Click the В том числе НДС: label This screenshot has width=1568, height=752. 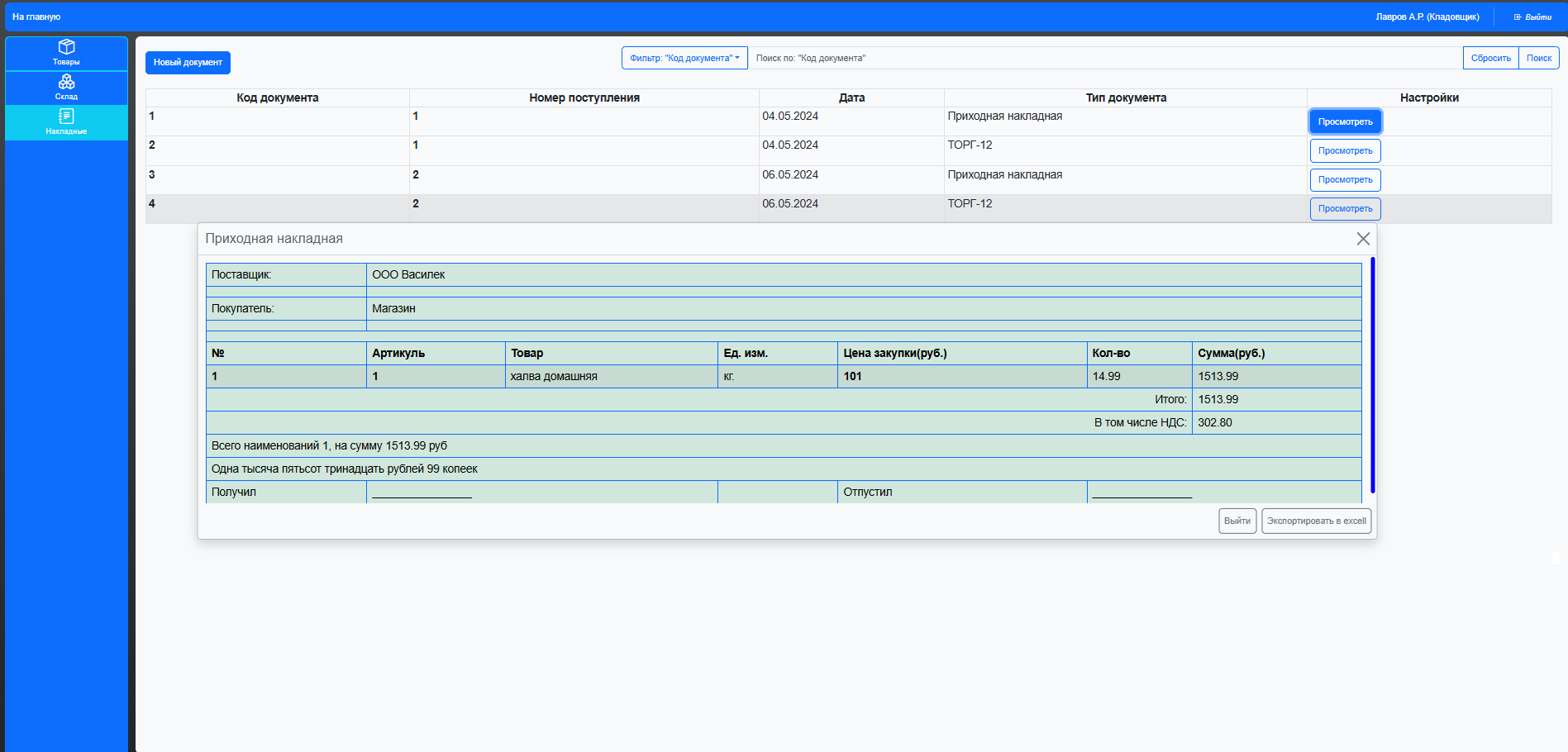(1141, 422)
